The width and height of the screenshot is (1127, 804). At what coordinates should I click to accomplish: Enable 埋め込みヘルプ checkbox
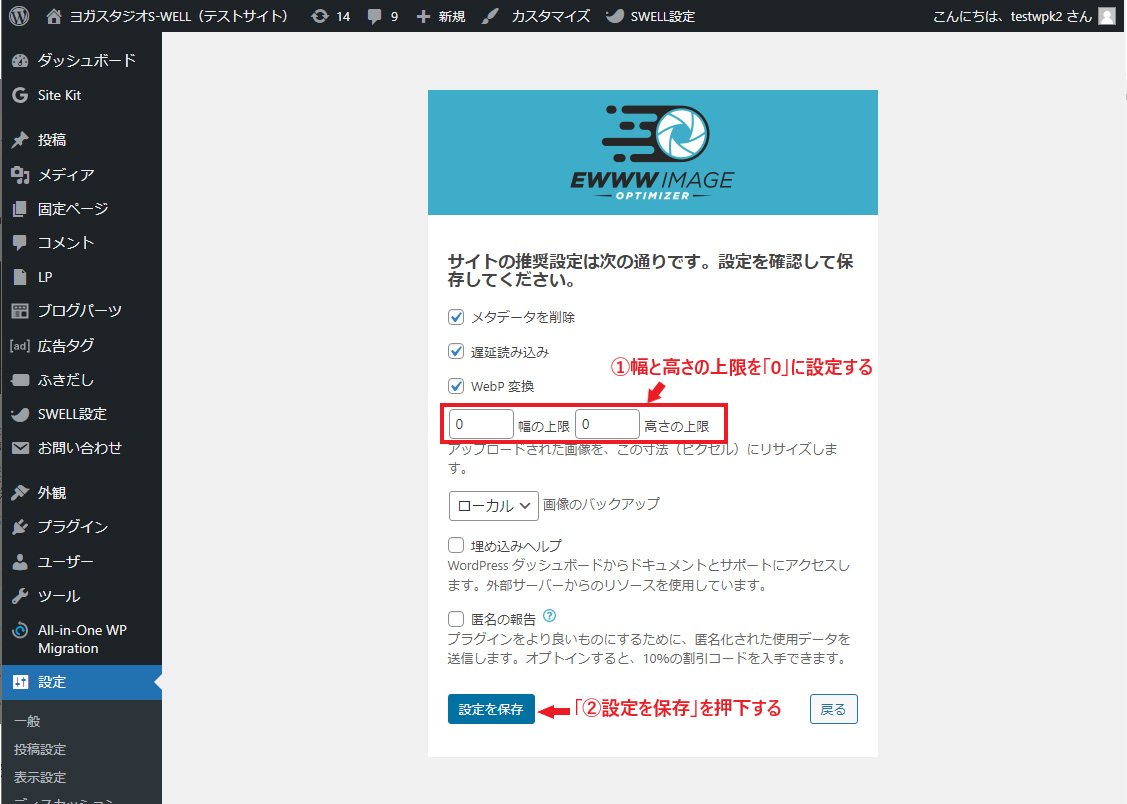coord(456,545)
